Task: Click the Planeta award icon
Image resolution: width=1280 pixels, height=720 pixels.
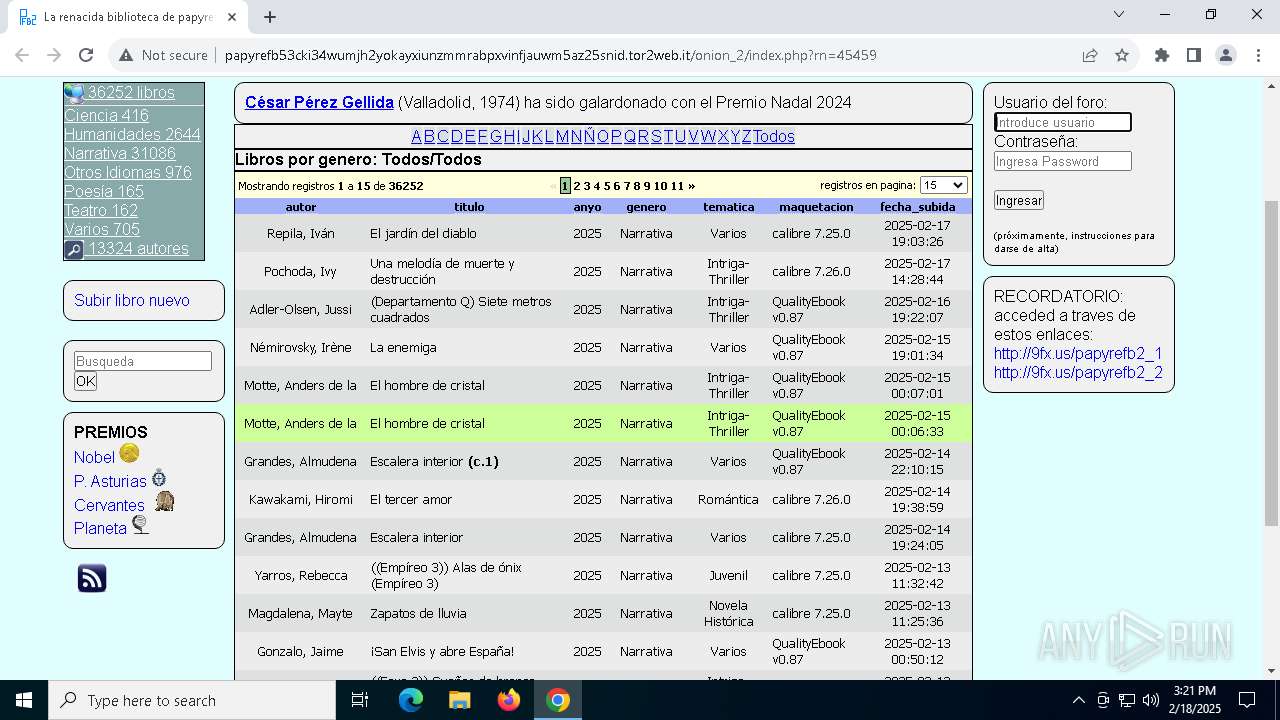Action: (140, 524)
